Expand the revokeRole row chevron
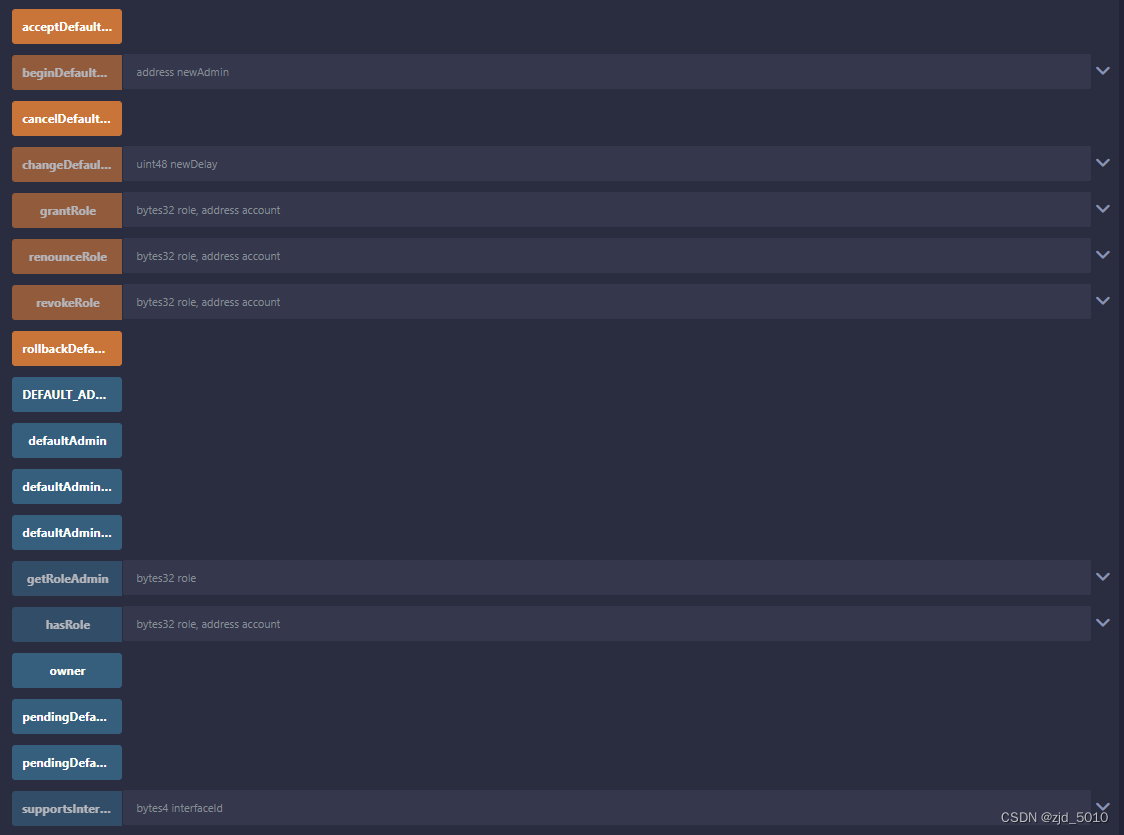The height and width of the screenshot is (835, 1124). pyautogui.click(x=1102, y=300)
